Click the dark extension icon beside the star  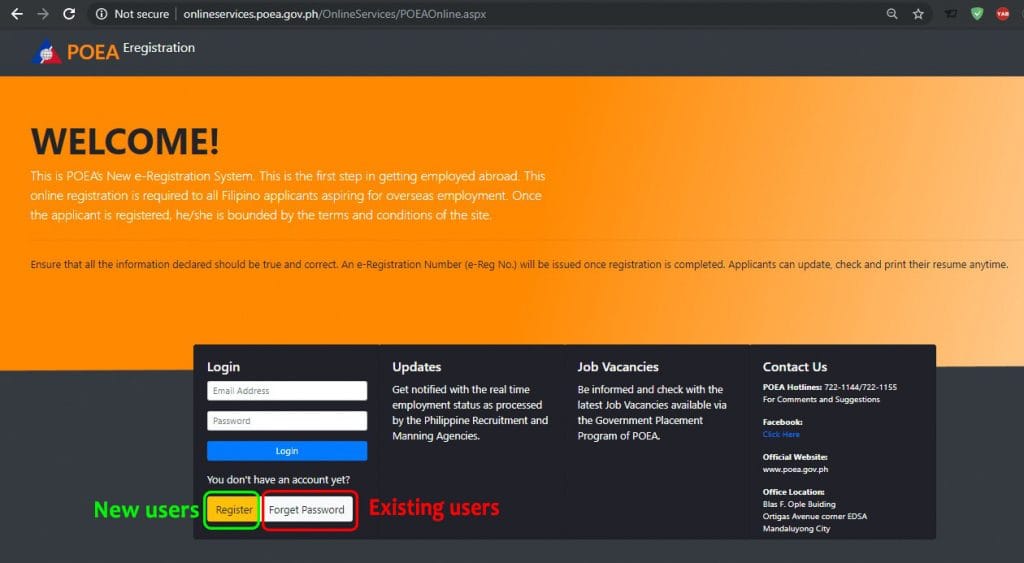point(951,14)
